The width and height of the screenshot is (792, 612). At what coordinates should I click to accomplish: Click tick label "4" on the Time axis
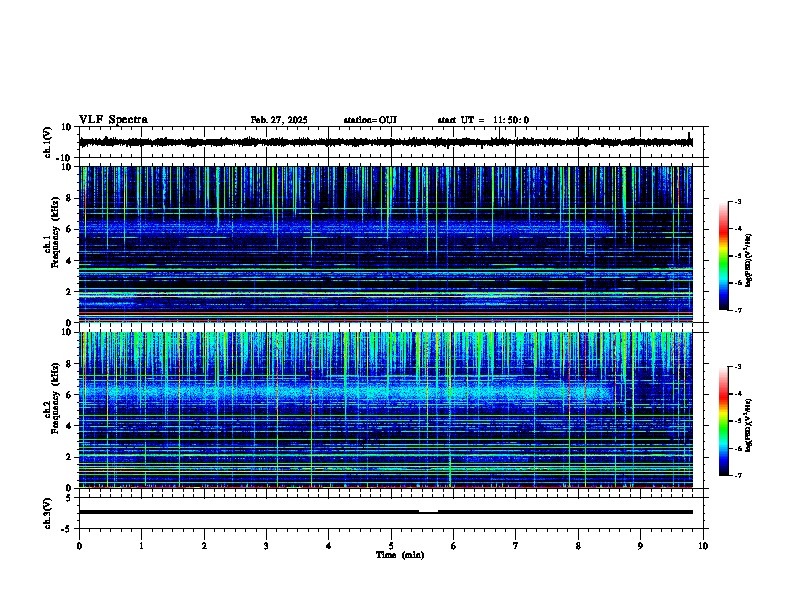tap(329, 546)
